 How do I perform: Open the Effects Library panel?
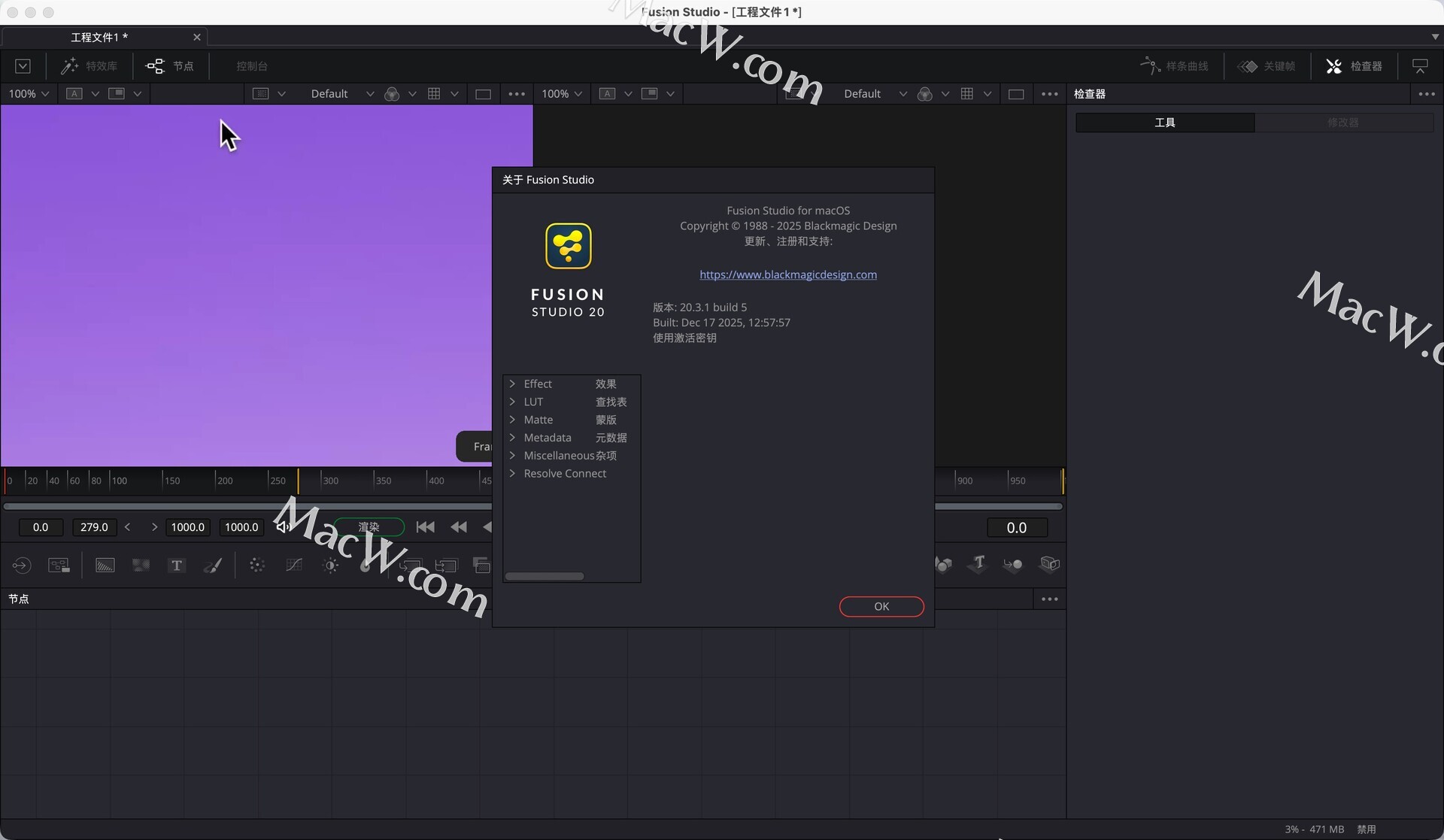click(89, 66)
